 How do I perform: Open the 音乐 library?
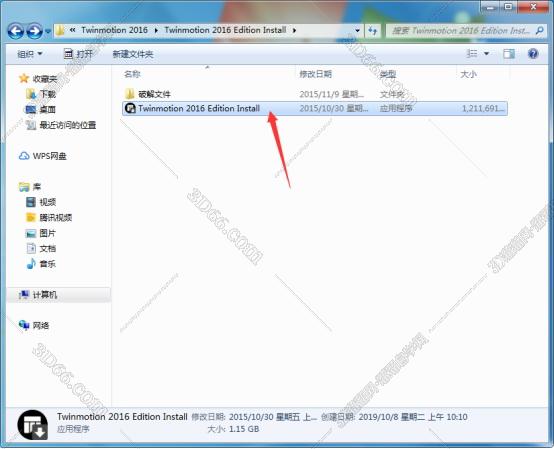click(48, 264)
